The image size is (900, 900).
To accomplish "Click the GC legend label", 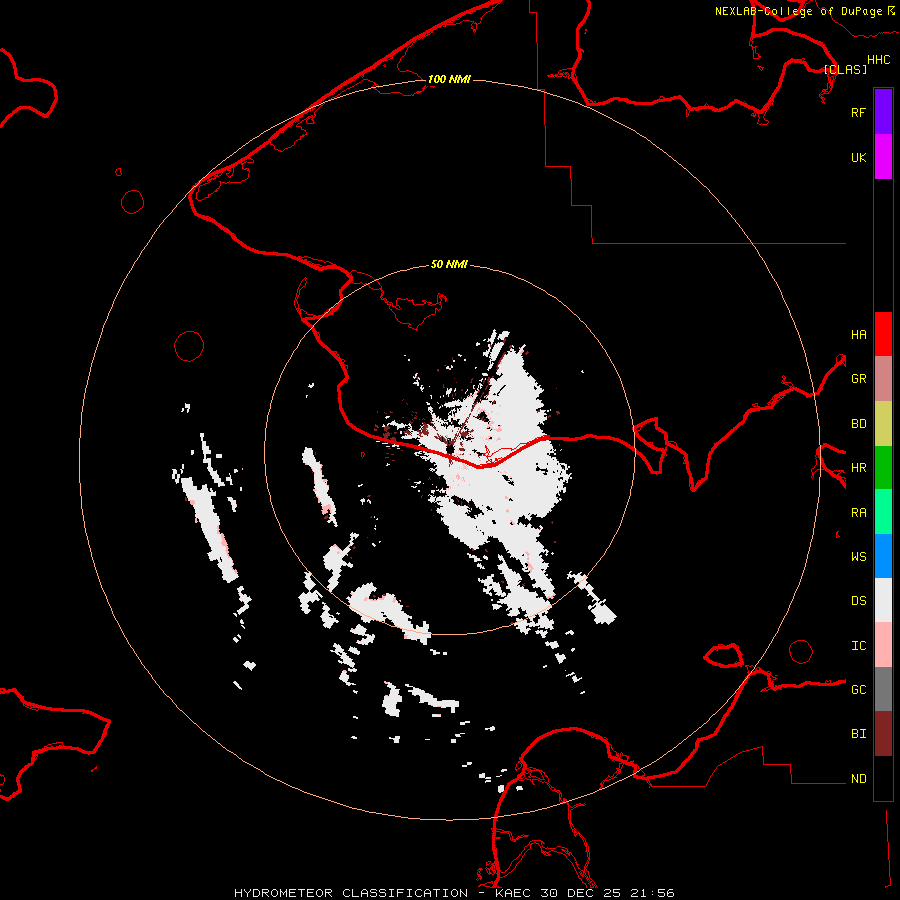I will [x=858, y=689].
